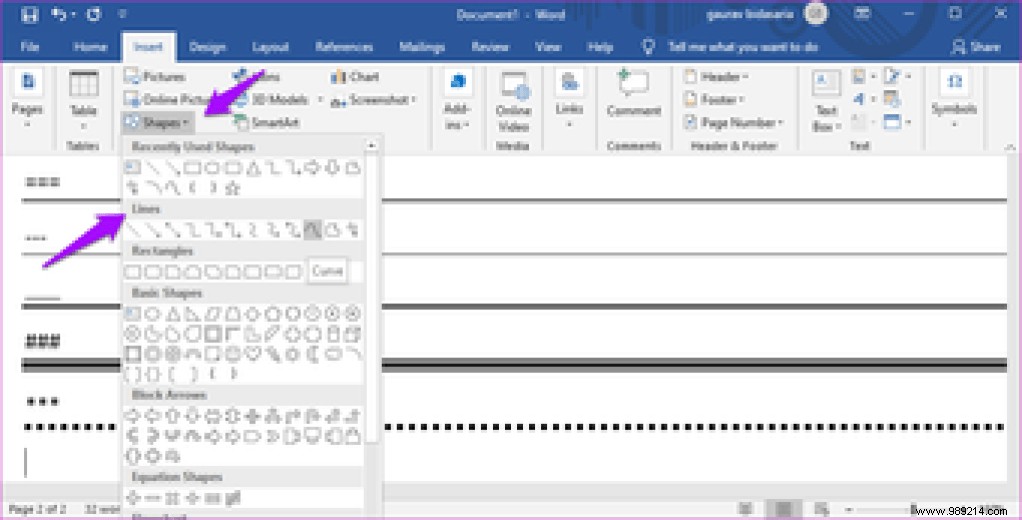The height and width of the screenshot is (520, 1022).
Task: Pick the Rounded Rectangle under Rectangles
Action: tap(153, 271)
